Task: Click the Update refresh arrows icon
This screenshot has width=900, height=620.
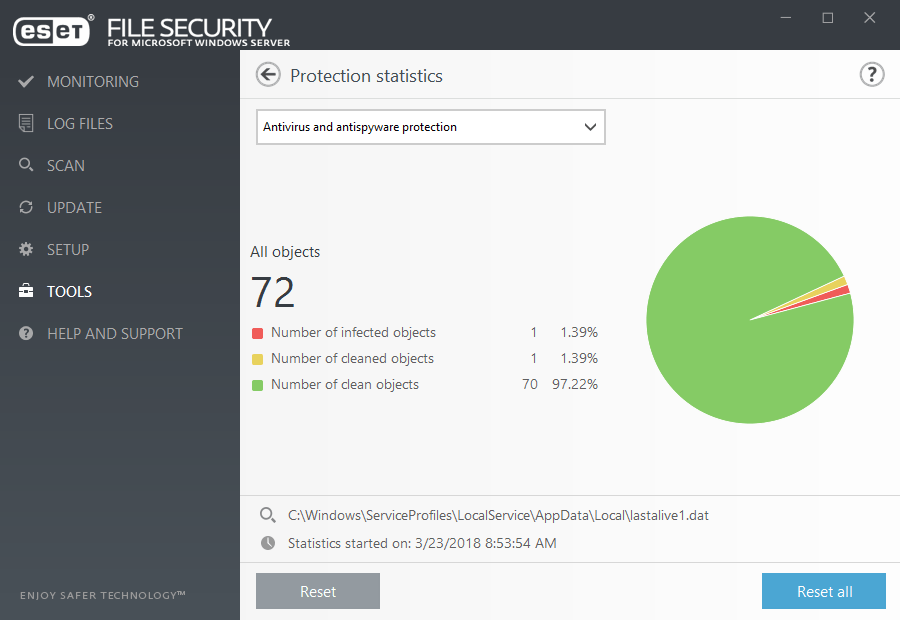Action: point(26,207)
